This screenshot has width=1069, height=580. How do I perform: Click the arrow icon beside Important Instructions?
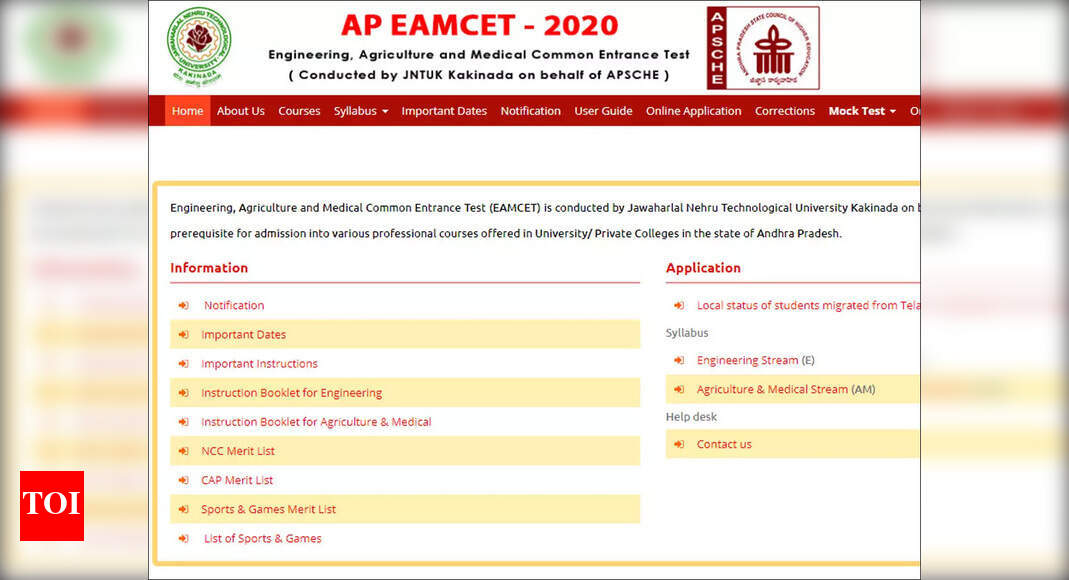point(184,363)
